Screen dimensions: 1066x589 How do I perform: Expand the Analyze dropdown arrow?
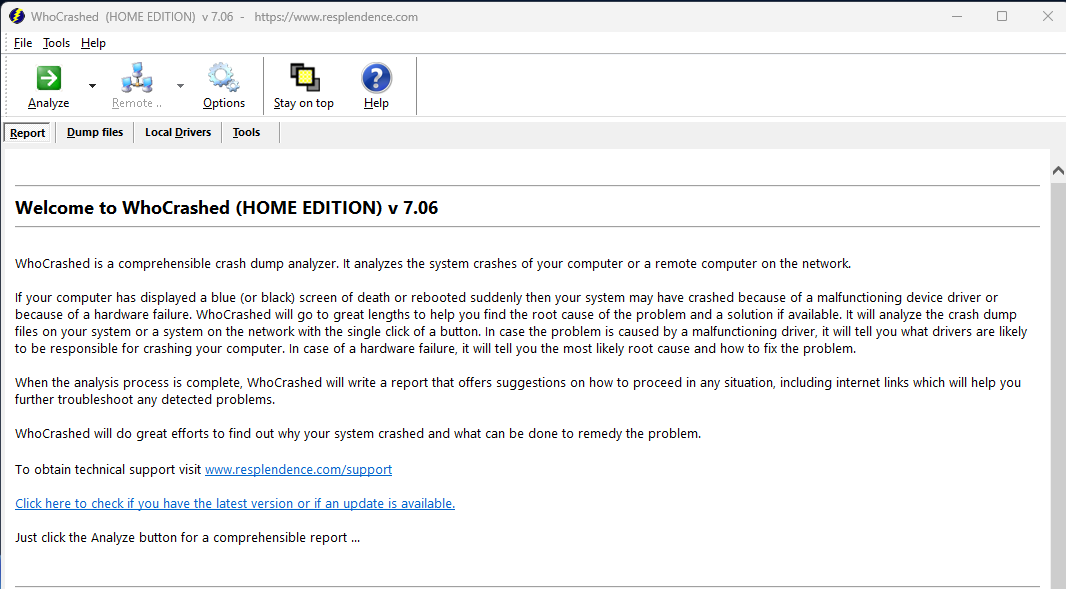(92, 87)
